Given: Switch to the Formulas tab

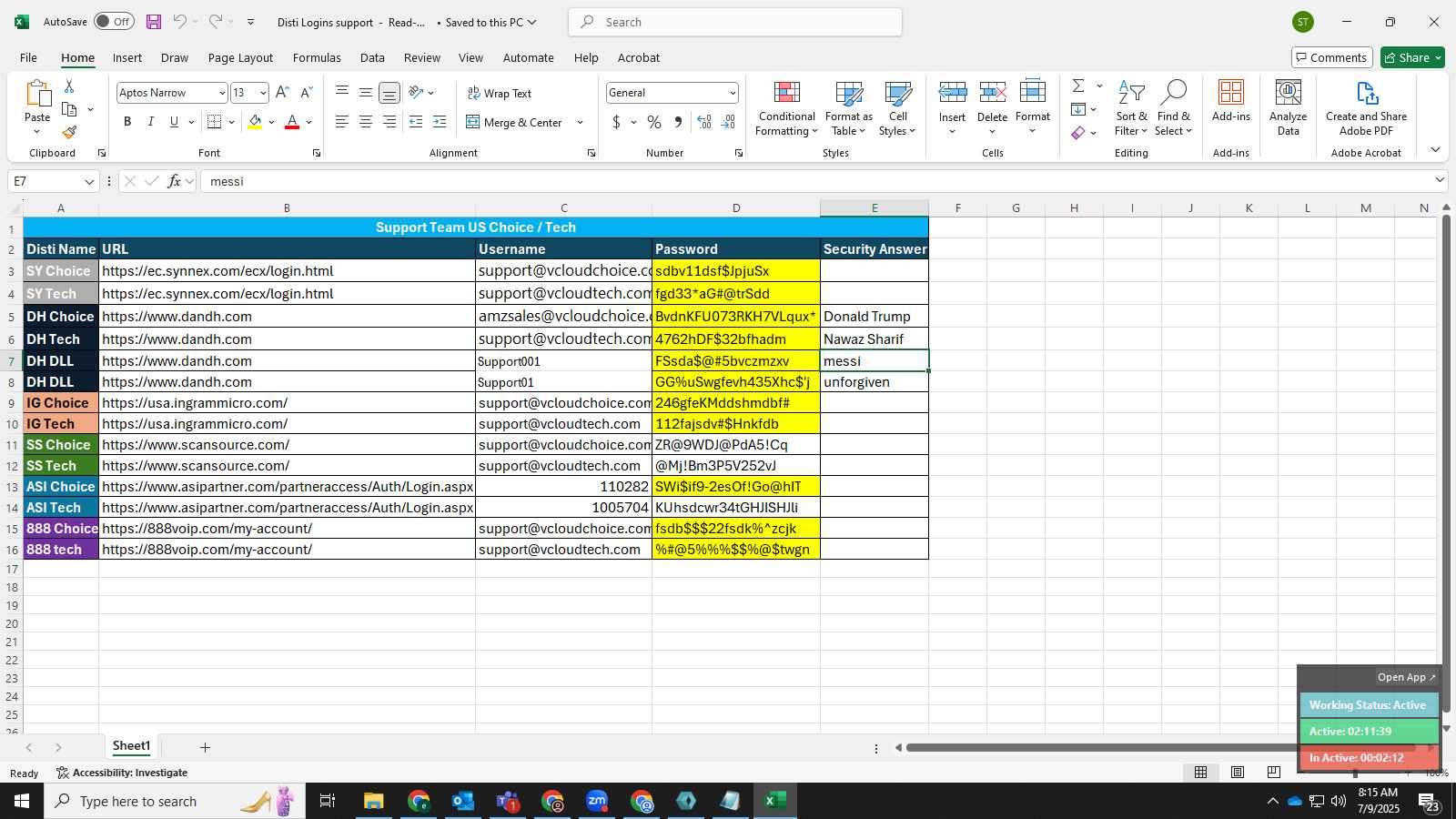Looking at the screenshot, I should pyautogui.click(x=317, y=57).
